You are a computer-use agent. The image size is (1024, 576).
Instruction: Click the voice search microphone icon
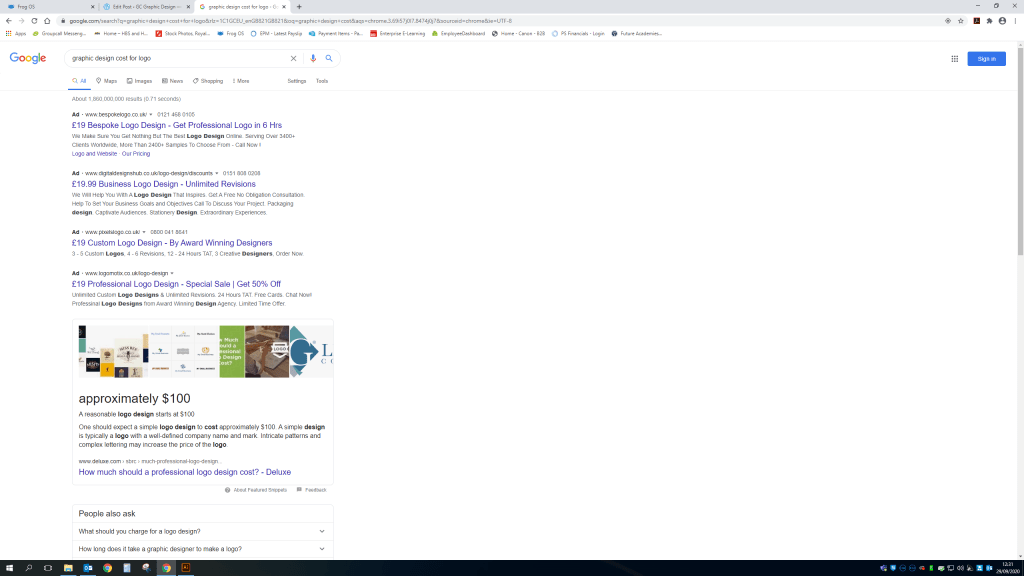(313, 59)
